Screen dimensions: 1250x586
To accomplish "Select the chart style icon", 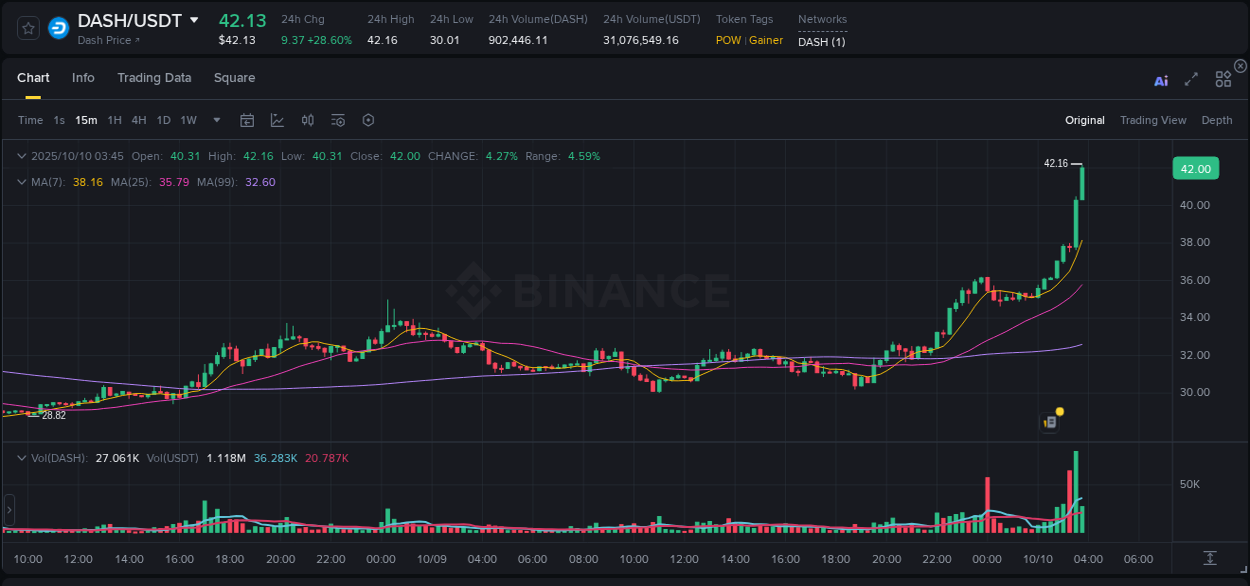I will [277, 120].
